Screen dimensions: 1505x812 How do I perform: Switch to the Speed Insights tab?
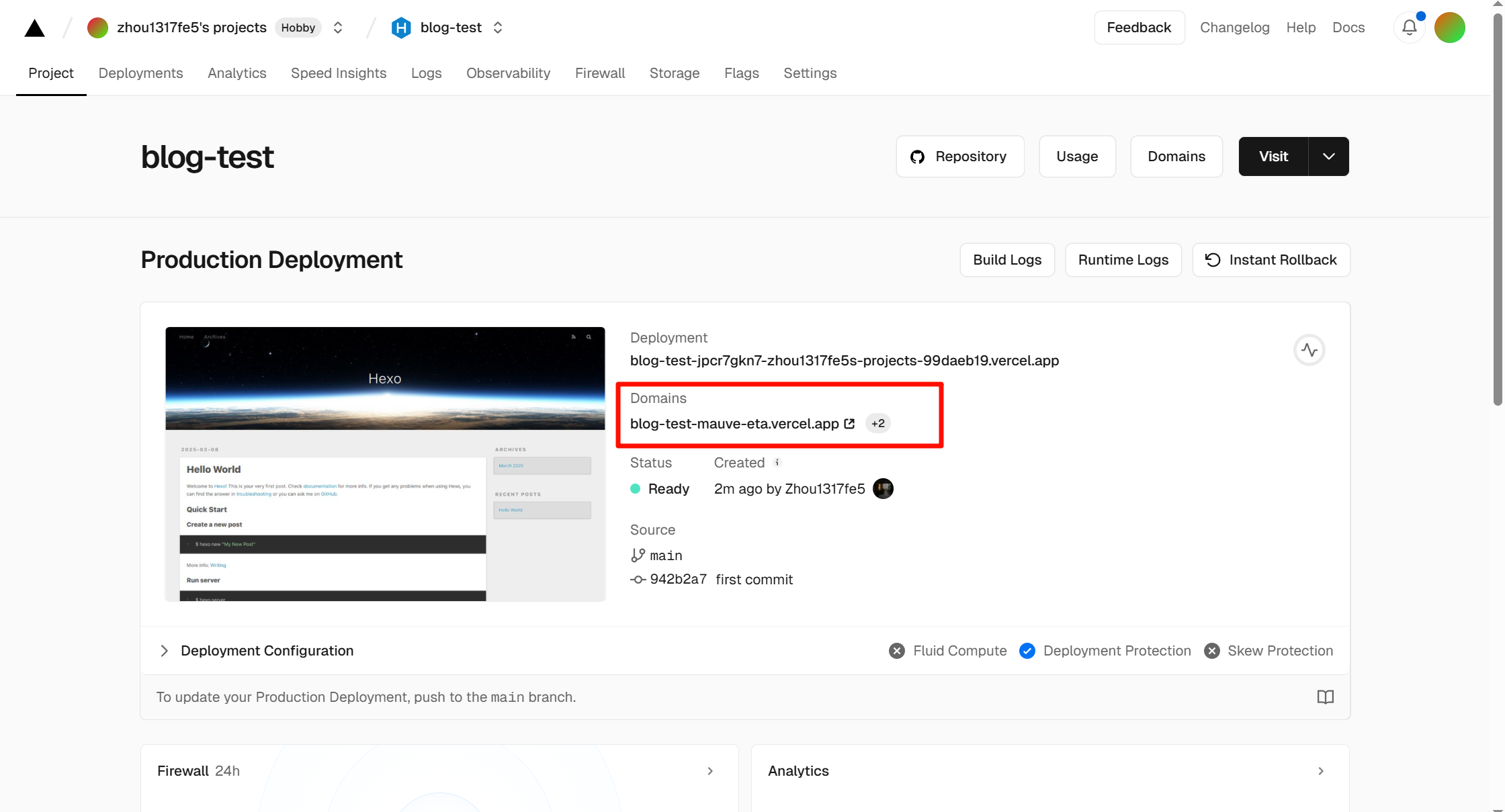tap(339, 73)
